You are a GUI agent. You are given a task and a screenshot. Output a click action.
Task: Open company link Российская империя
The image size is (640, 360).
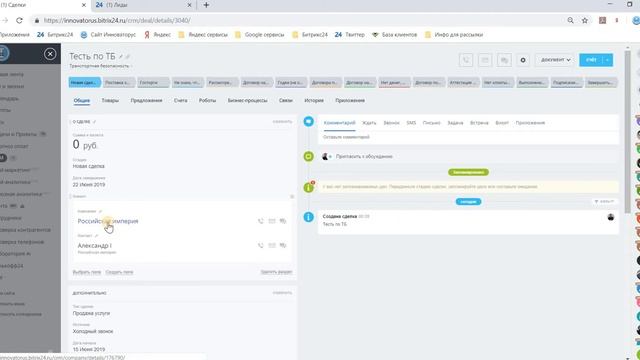point(108,221)
